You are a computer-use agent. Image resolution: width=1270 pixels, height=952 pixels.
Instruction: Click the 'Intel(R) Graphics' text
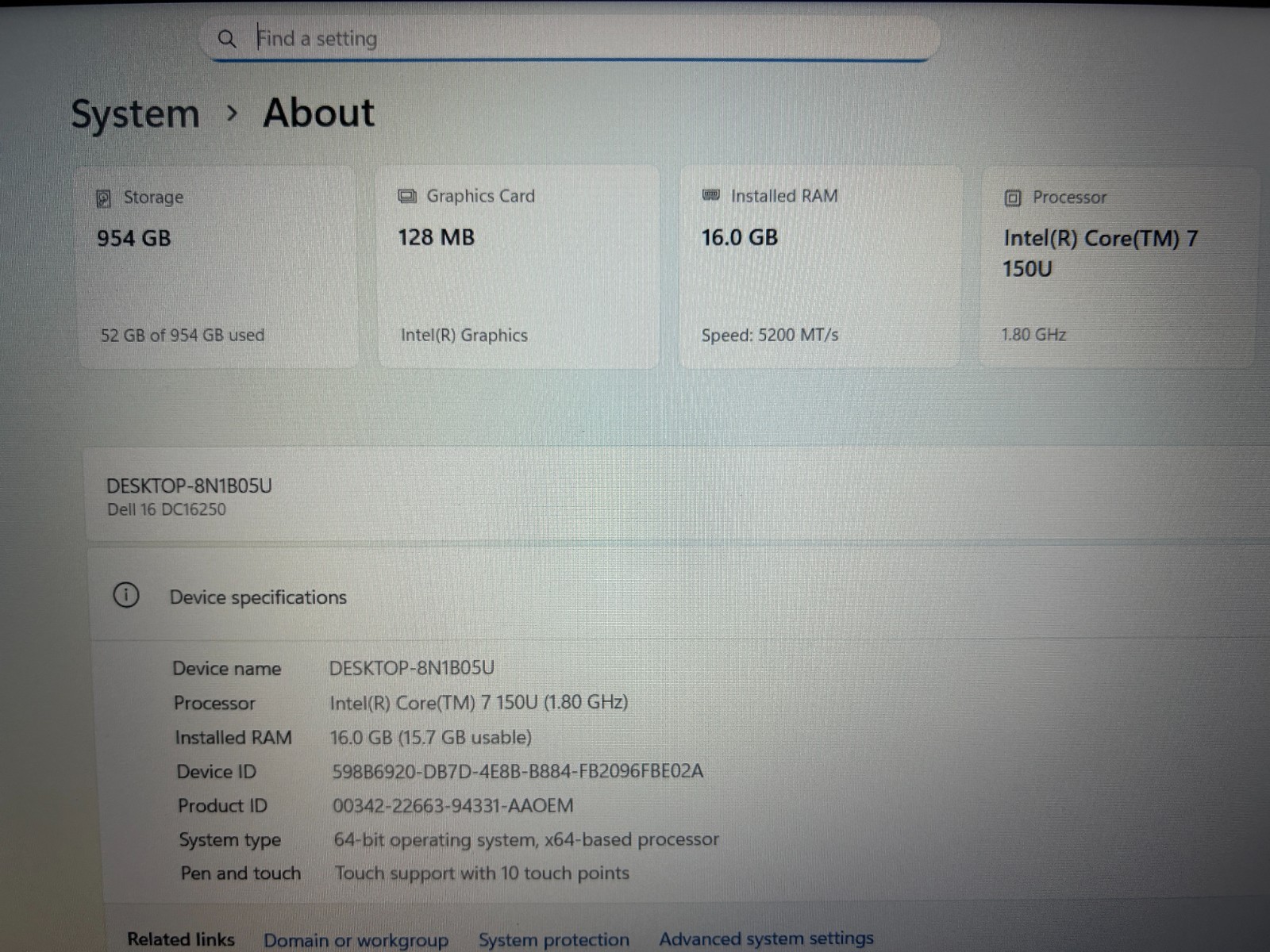click(464, 336)
